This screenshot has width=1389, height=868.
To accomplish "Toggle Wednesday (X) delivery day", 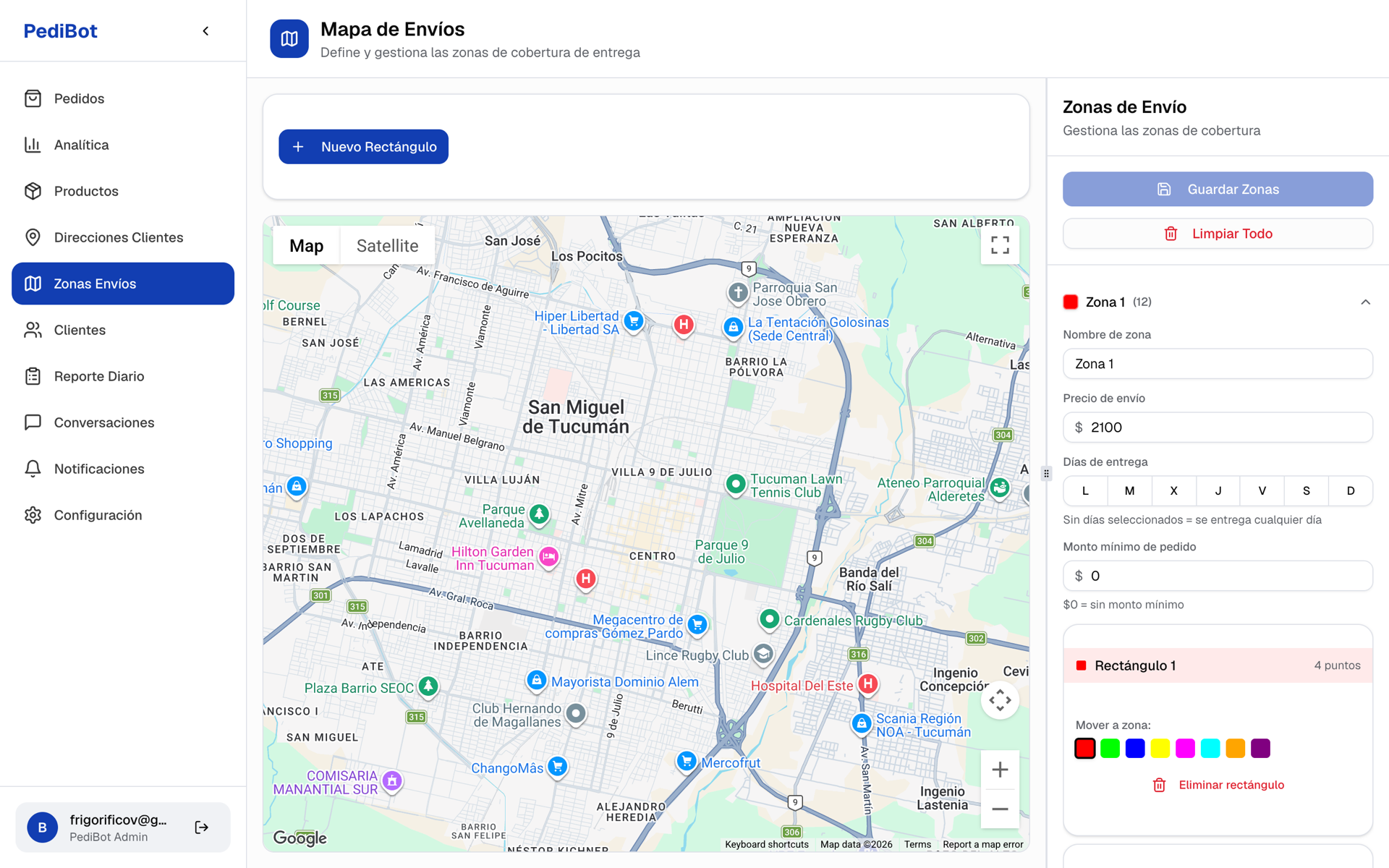I will (1173, 490).
